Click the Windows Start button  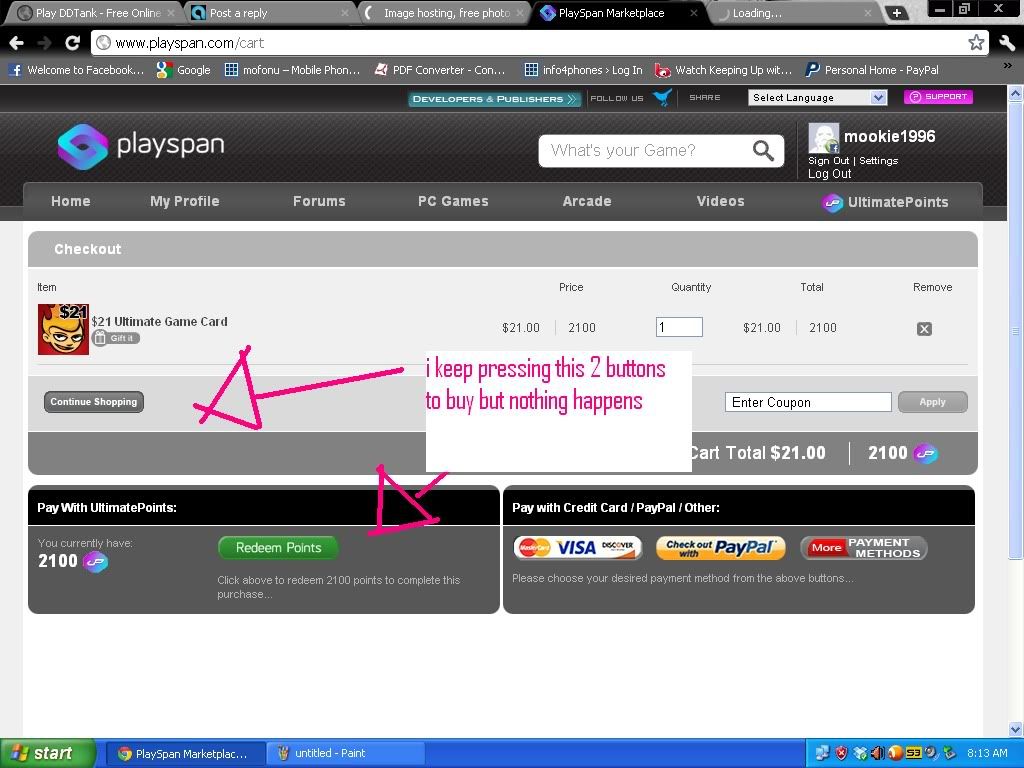47,753
